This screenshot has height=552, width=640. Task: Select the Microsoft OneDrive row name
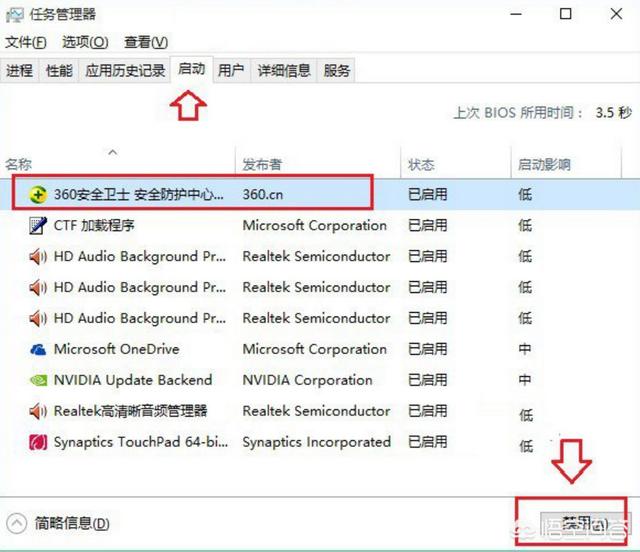[x=117, y=349]
